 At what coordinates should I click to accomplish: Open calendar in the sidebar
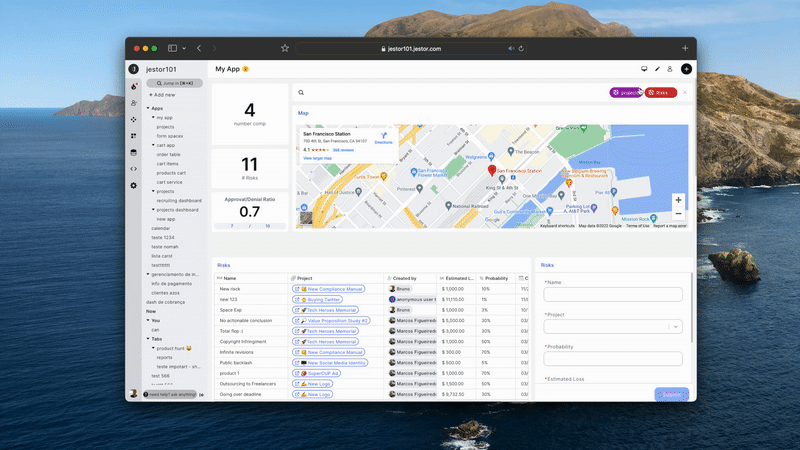(x=161, y=229)
